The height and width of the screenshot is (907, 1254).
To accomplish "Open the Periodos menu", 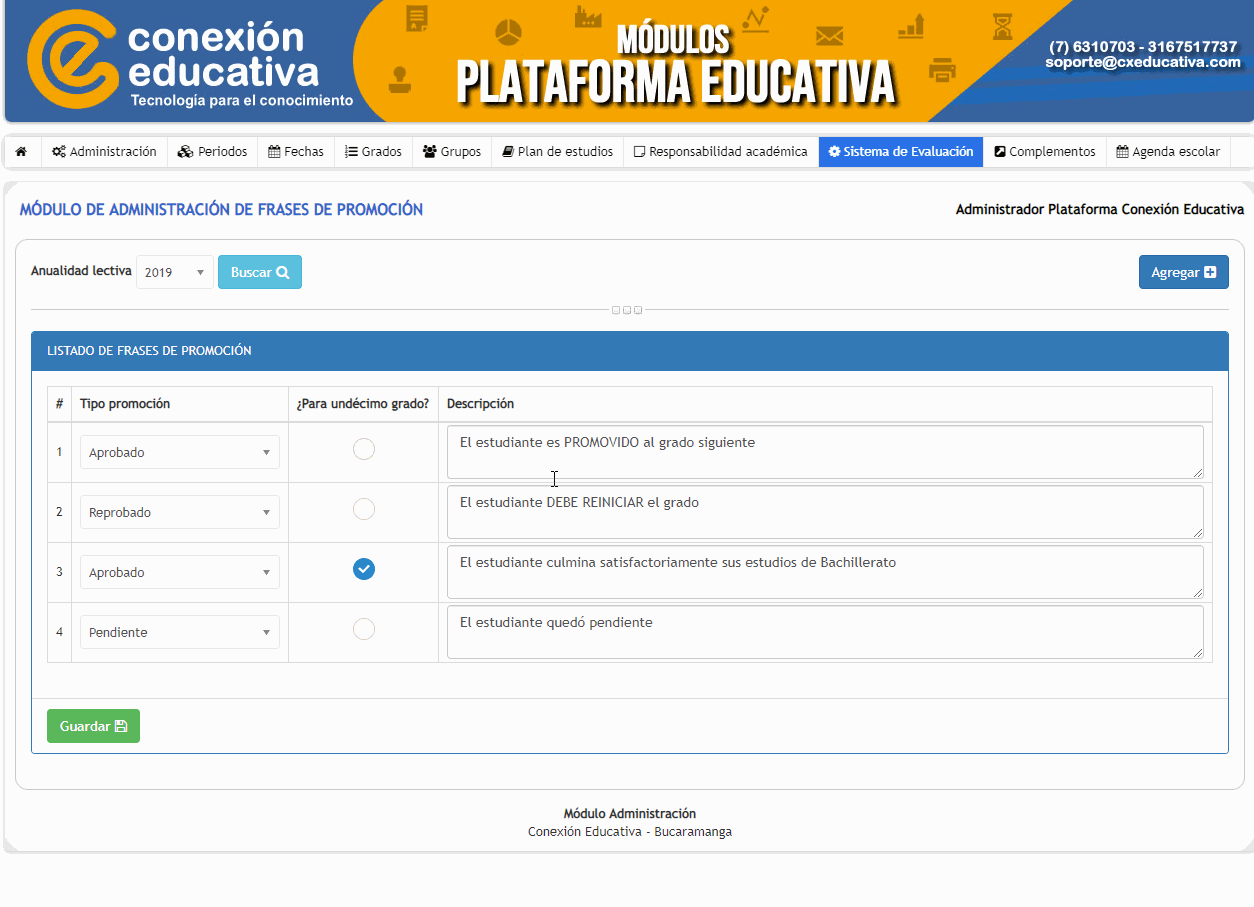I will [212, 152].
